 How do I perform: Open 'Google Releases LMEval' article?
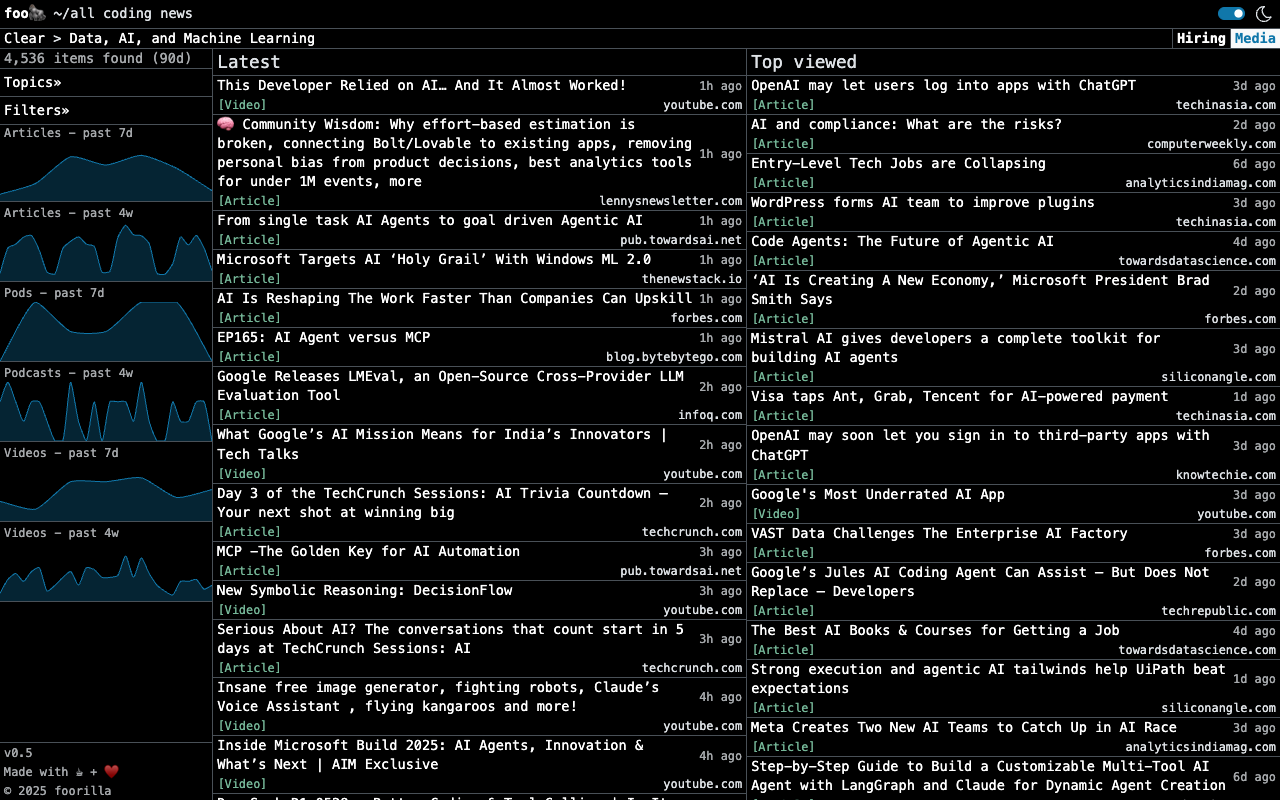450,386
